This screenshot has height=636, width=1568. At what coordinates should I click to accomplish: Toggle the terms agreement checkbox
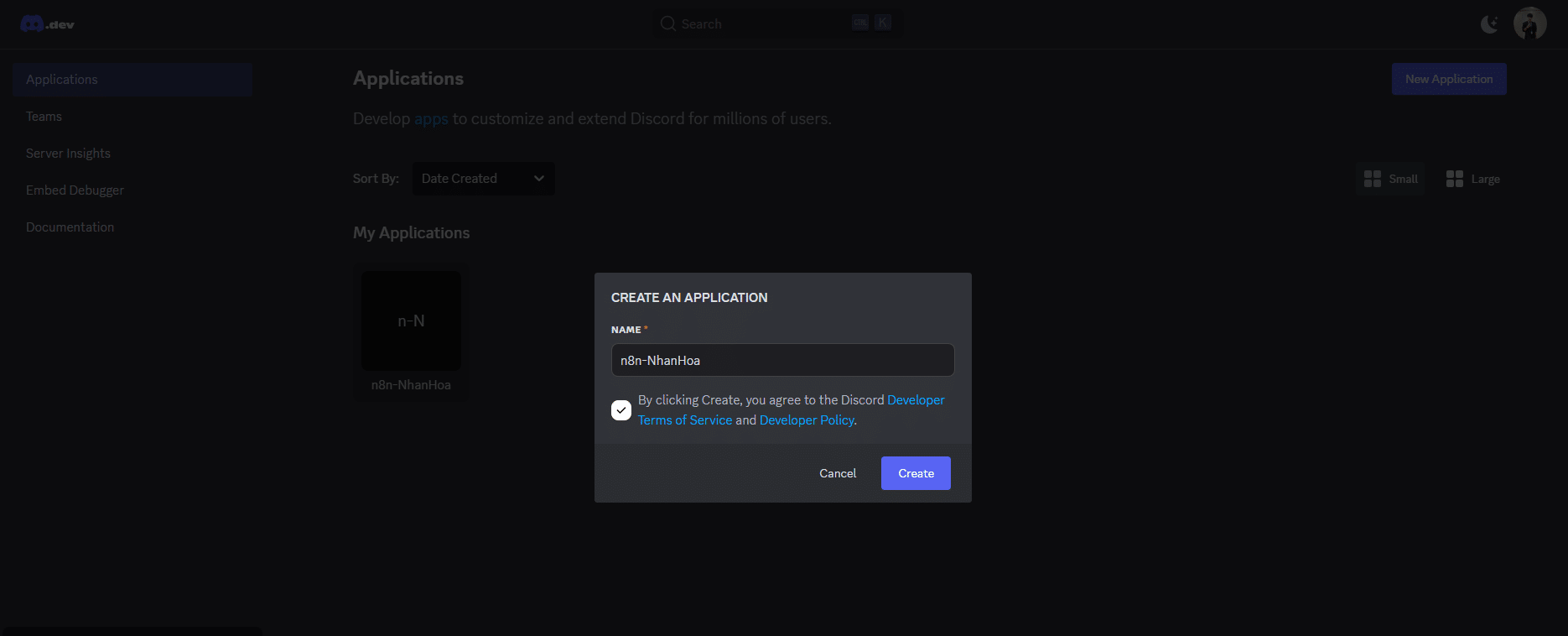pyautogui.click(x=621, y=410)
